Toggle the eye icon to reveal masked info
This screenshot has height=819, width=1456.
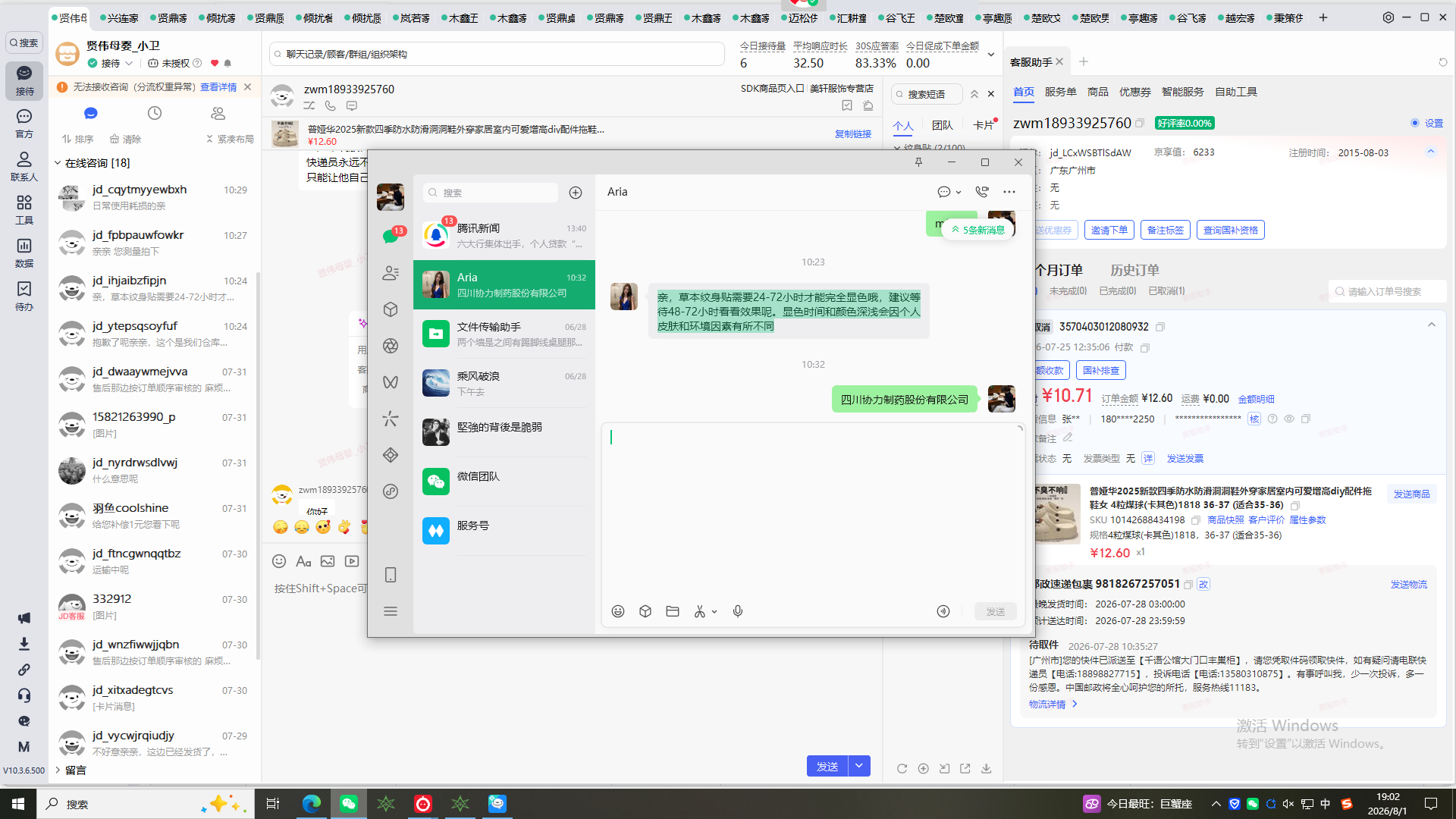1289,419
